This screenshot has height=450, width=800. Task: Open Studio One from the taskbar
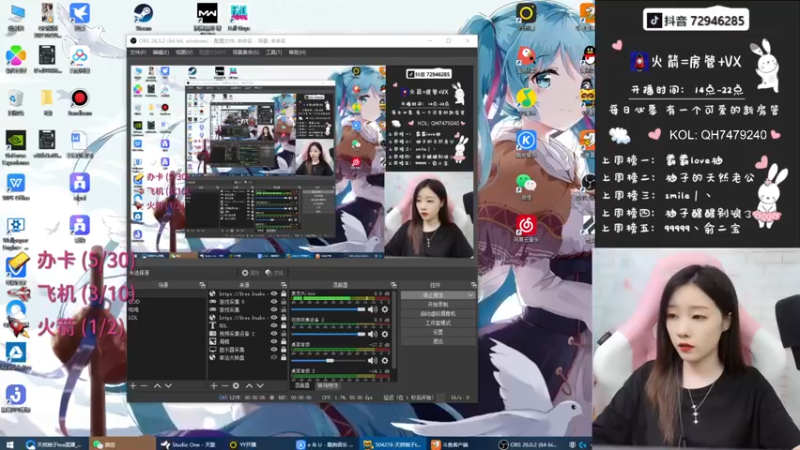[x=189, y=444]
